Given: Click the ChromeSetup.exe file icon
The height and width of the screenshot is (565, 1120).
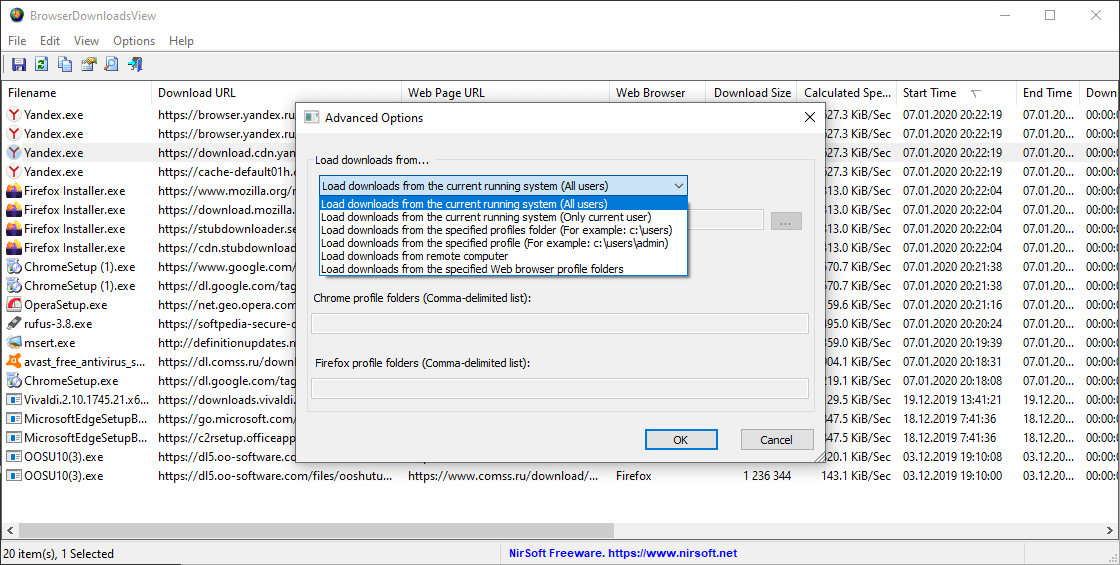Looking at the screenshot, I should click(x=14, y=381).
